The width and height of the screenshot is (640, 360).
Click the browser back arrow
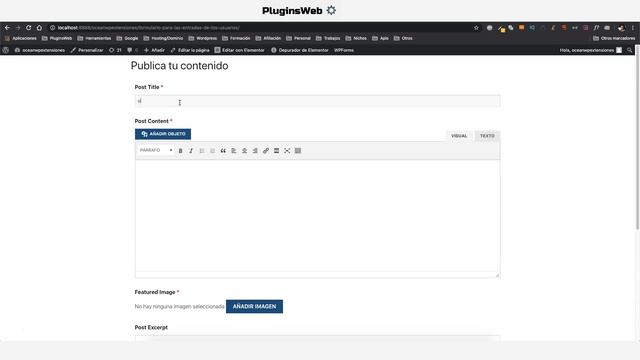pos(7,28)
